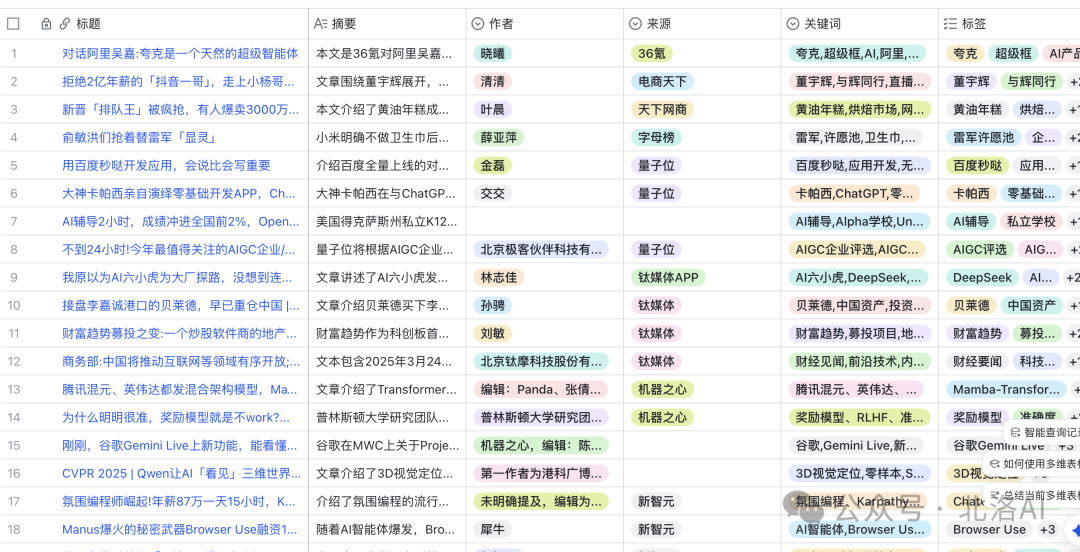The image size is (1080, 552).
Task: Open the blue AI assistant sparkle icon
Action: pos(1073,530)
